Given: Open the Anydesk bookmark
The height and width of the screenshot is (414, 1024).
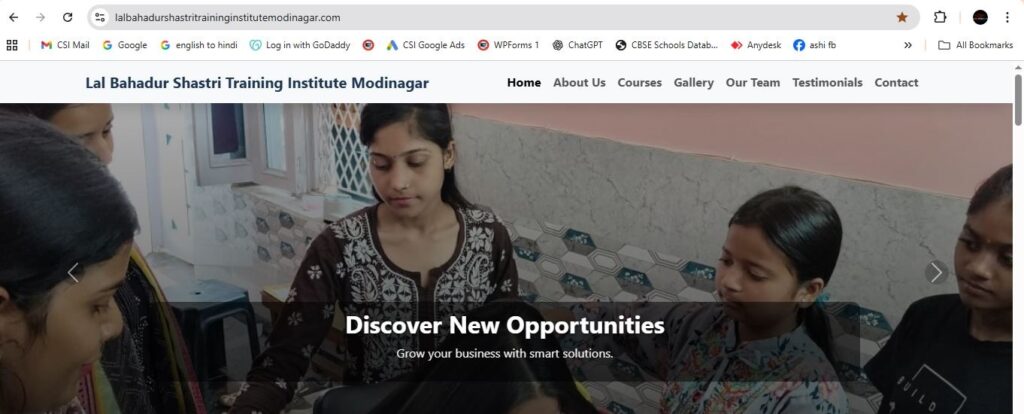Looking at the screenshot, I should [x=756, y=45].
